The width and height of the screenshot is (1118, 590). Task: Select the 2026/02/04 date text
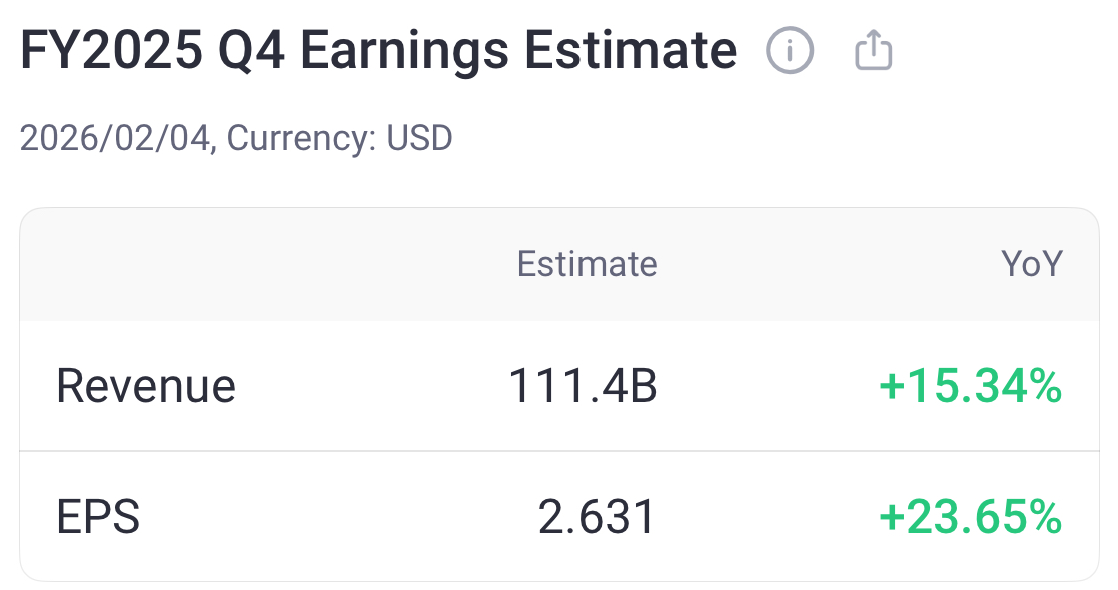[113, 139]
